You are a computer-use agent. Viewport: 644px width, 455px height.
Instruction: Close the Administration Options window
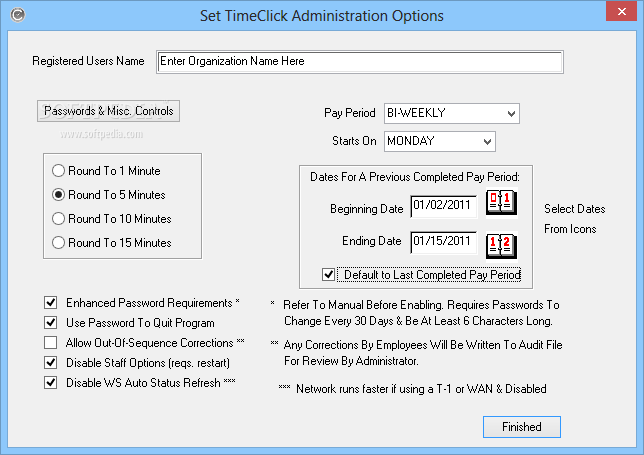click(621, 11)
